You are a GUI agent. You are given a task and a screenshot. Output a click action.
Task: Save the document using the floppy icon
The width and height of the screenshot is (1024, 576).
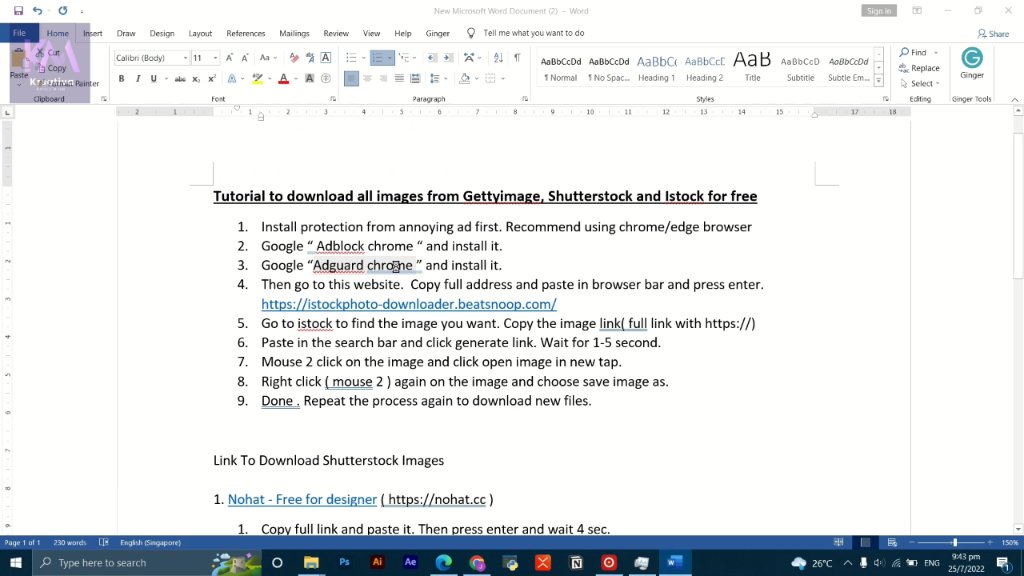18,10
